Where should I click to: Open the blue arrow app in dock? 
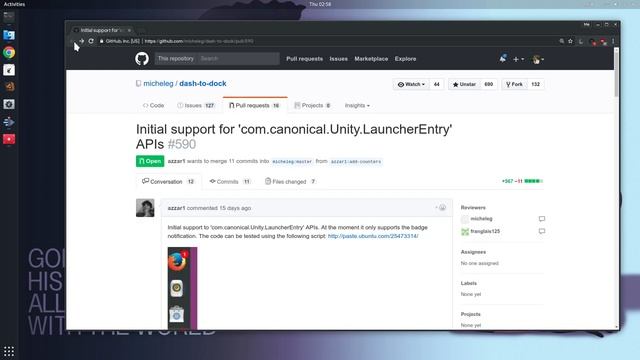[9, 122]
